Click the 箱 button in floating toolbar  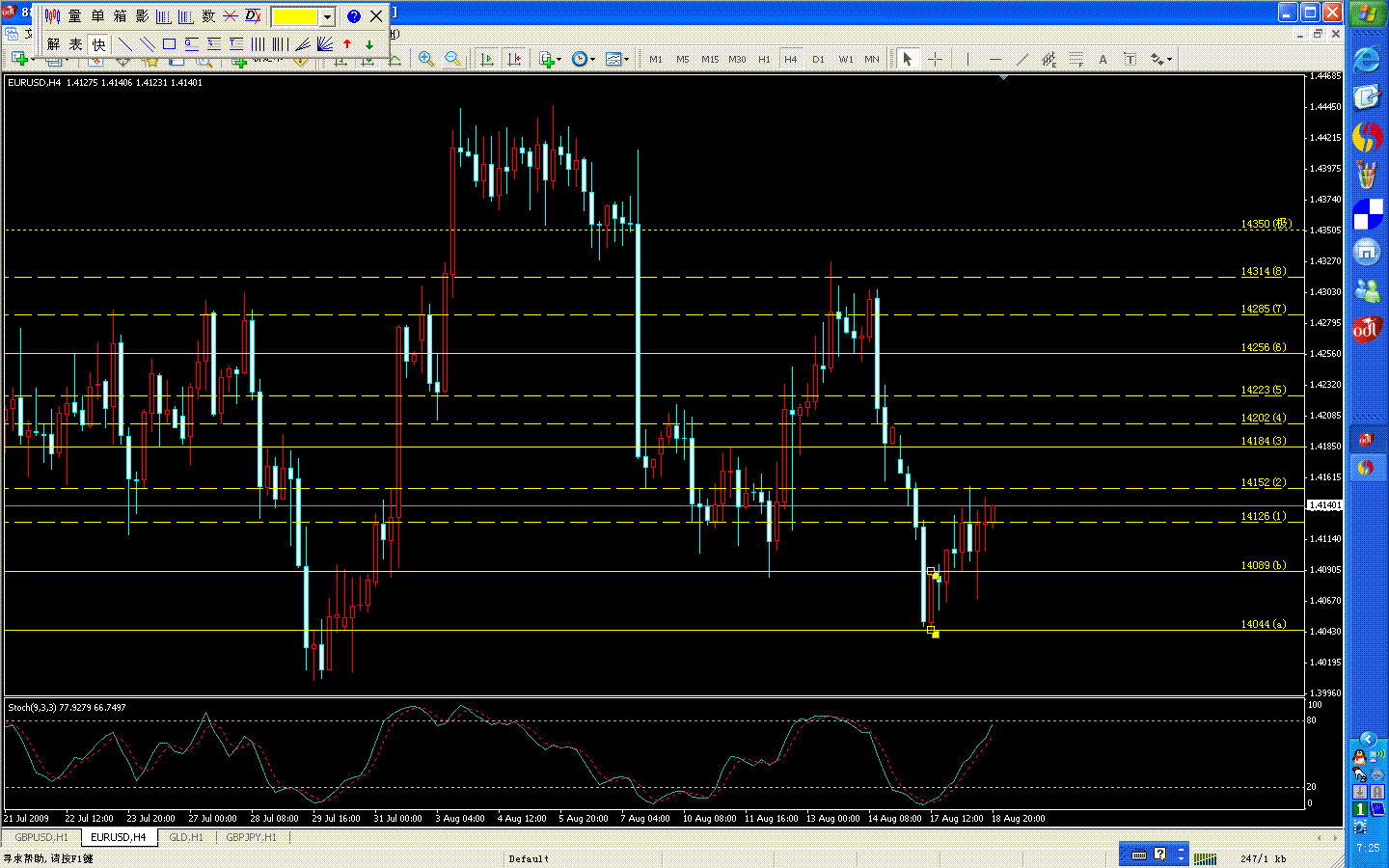point(120,16)
